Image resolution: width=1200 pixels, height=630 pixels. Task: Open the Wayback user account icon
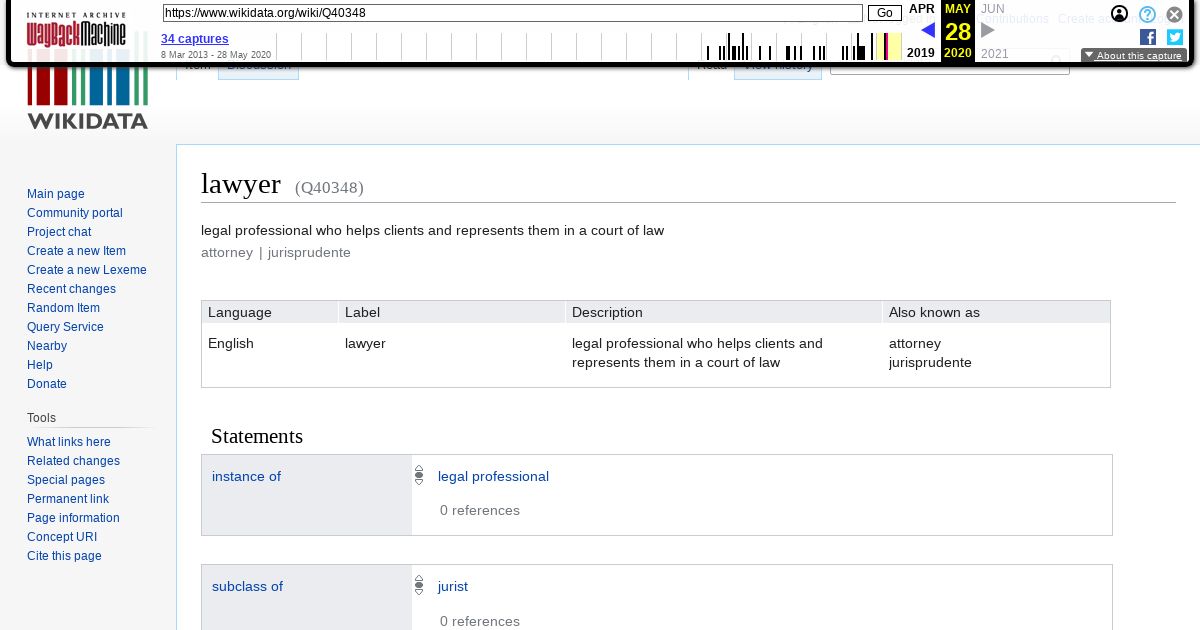pos(1120,14)
